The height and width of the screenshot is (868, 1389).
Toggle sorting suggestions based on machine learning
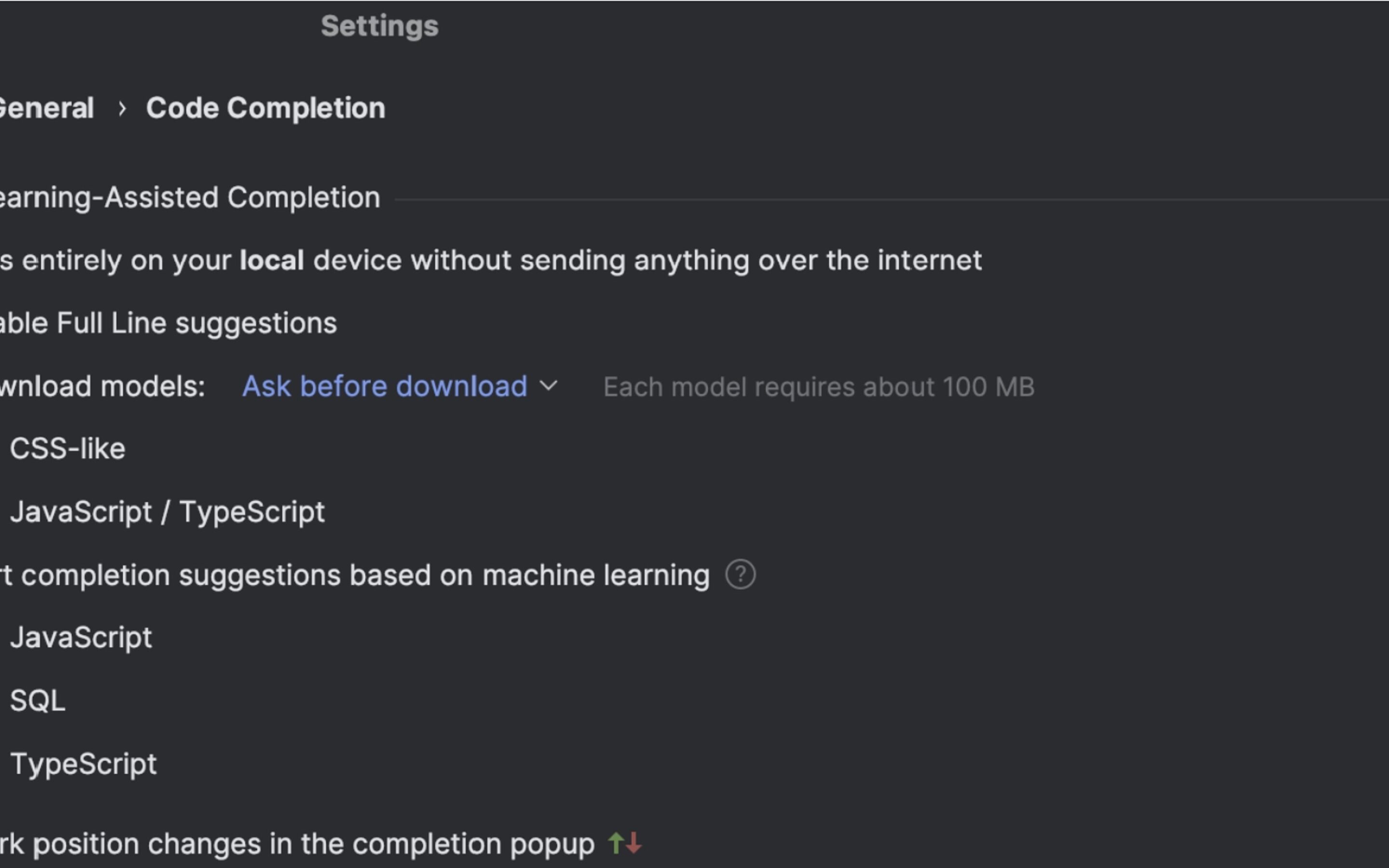point(354,575)
